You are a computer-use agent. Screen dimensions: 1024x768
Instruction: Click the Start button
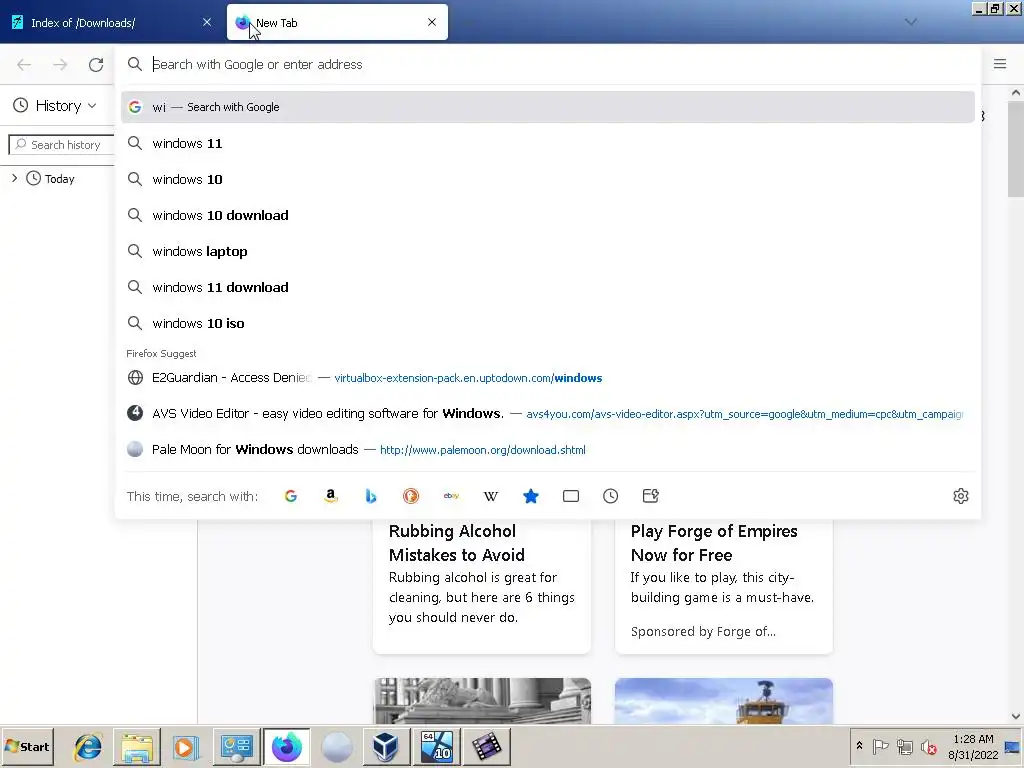27,746
